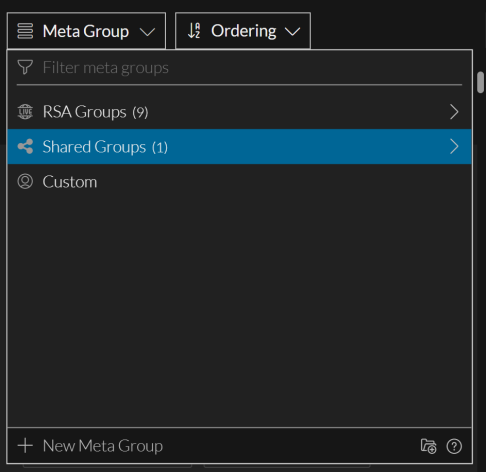This screenshot has height=472, width=486.
Task: Click the New Meta Group button
Action: pos(90,446)
